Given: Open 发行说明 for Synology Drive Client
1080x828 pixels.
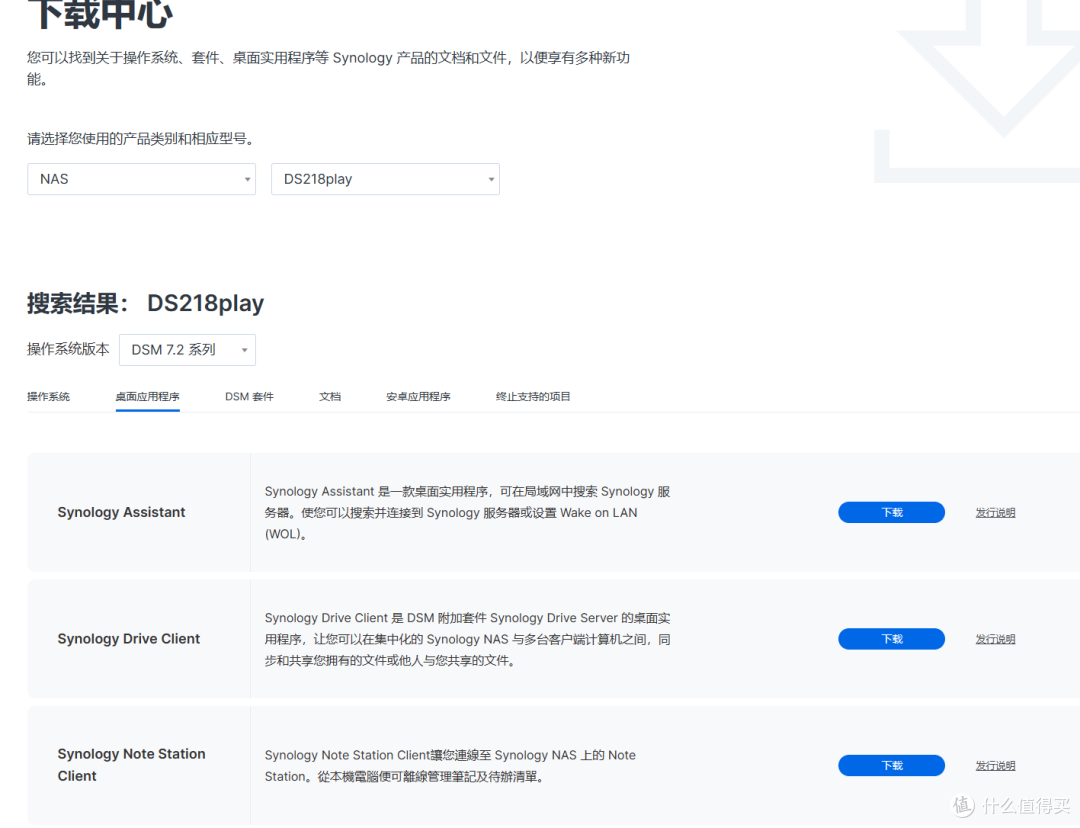Looking at the screenshot, I should coord(995,638).
